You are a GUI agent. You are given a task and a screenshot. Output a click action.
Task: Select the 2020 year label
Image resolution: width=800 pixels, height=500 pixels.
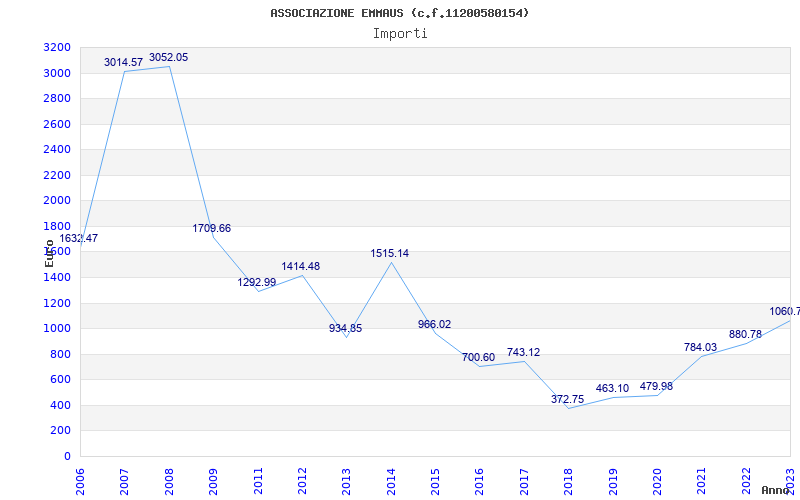coord(657,482)
